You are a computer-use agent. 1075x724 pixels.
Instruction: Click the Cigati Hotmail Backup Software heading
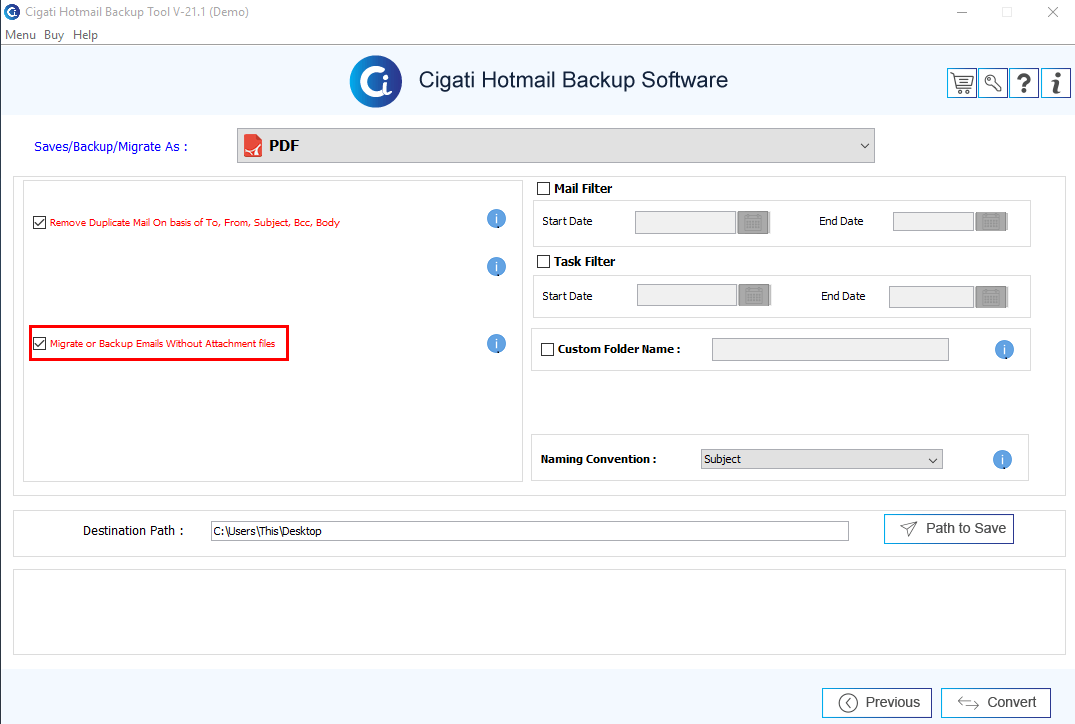click(573, 80)
